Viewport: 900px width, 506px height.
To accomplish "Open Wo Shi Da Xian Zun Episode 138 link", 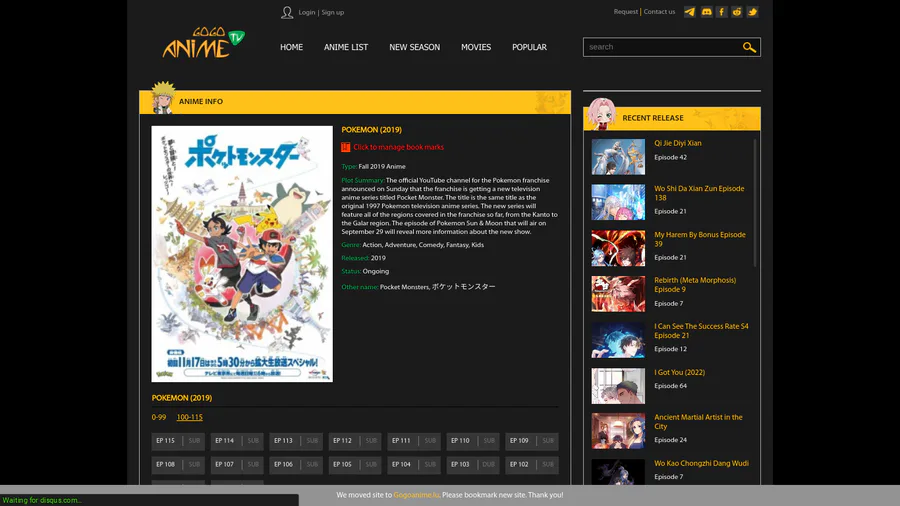I will pos(699,193).
